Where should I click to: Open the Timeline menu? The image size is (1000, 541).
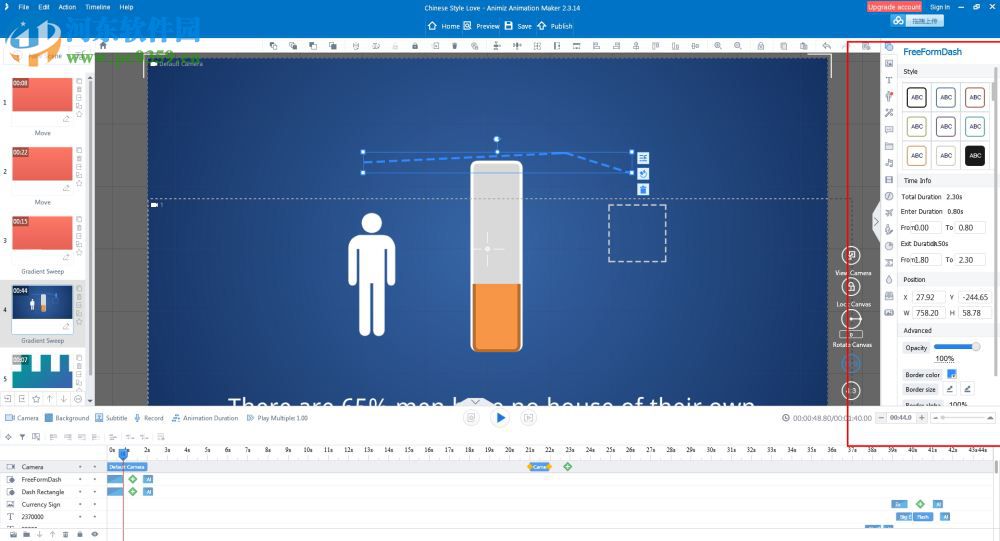[x=98, y=7]
